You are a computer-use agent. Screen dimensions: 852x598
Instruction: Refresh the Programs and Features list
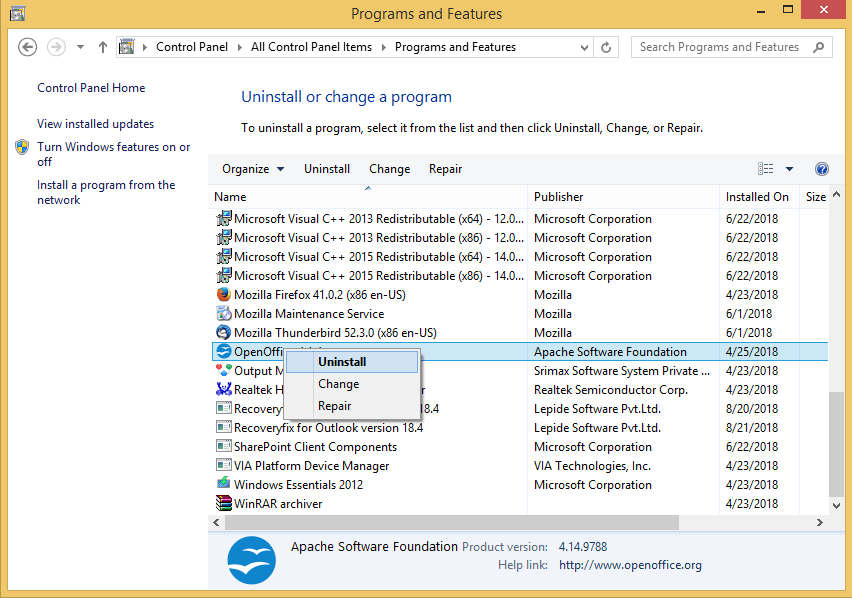pos(606,47)
